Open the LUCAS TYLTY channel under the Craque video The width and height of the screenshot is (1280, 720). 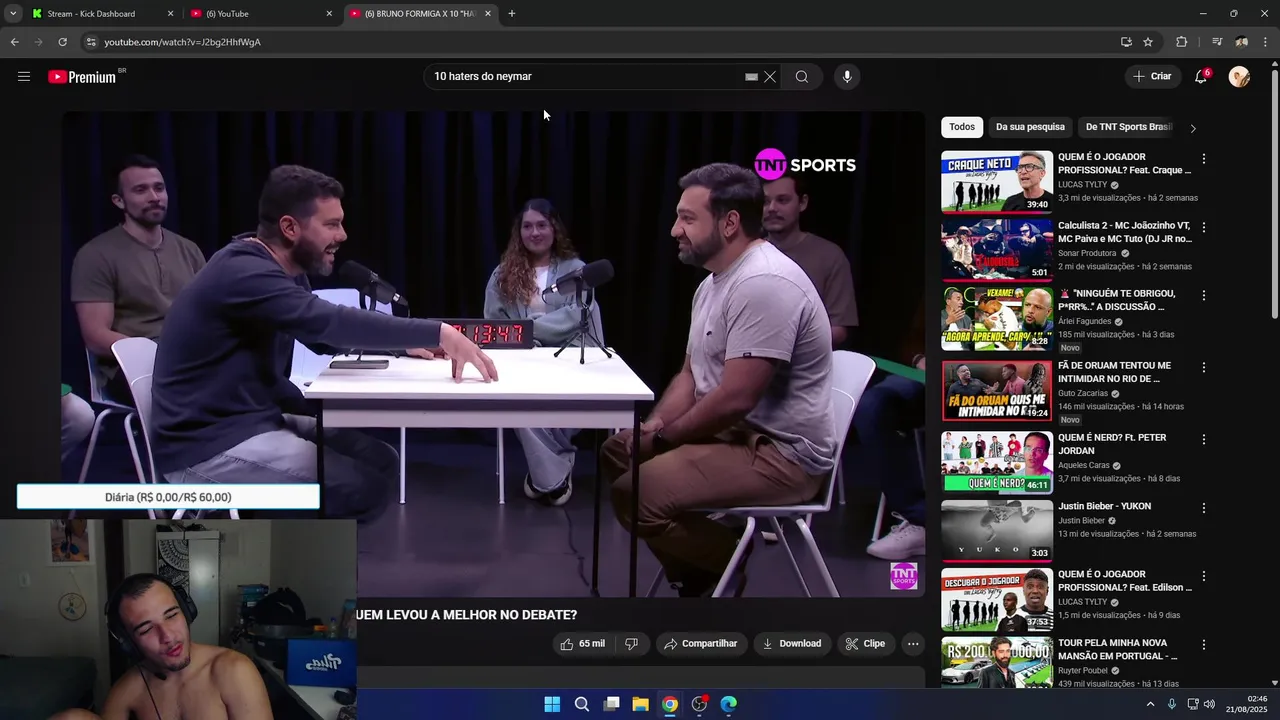coord(1083,185)
